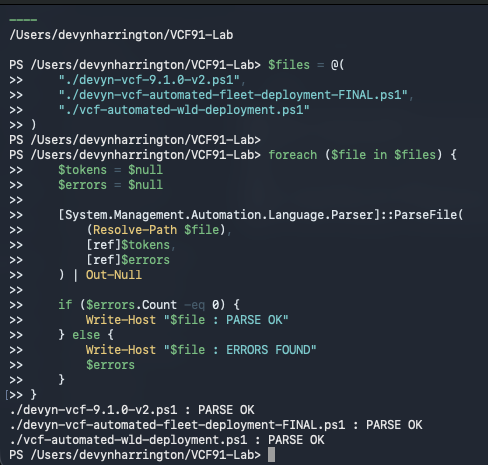The image size is (488, 465).
Task: Click [System.Management.Automation.Language.Parser]::ParseFile( text
Action: (x=261, y=215)
